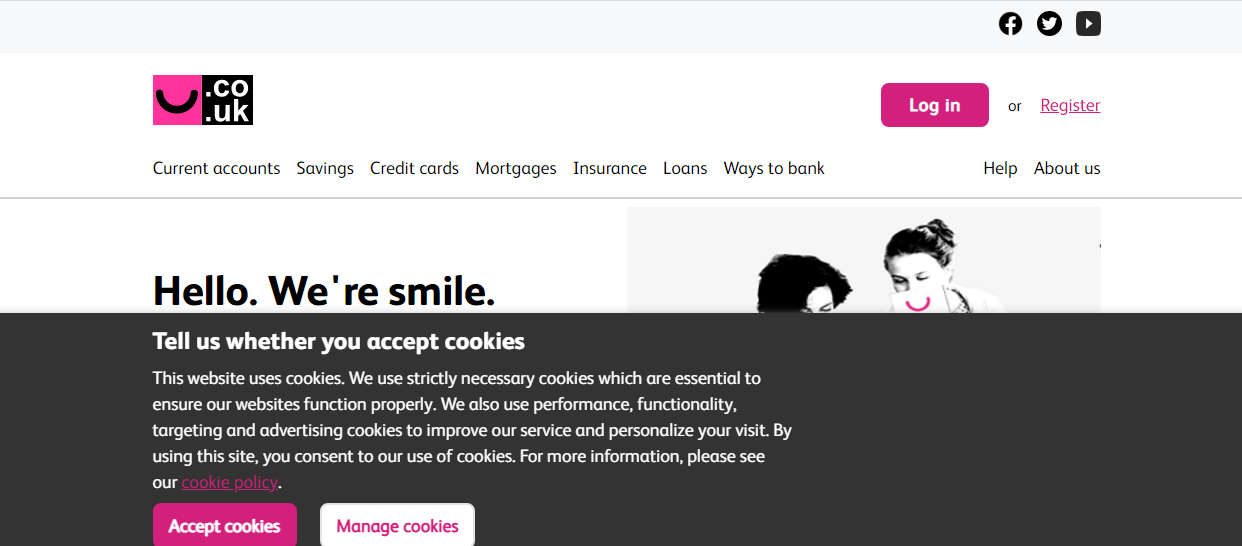Viewport: 1242px width, 546px height.
Task: Open the Twitter social icon
Action: (x=1049, y=23)
